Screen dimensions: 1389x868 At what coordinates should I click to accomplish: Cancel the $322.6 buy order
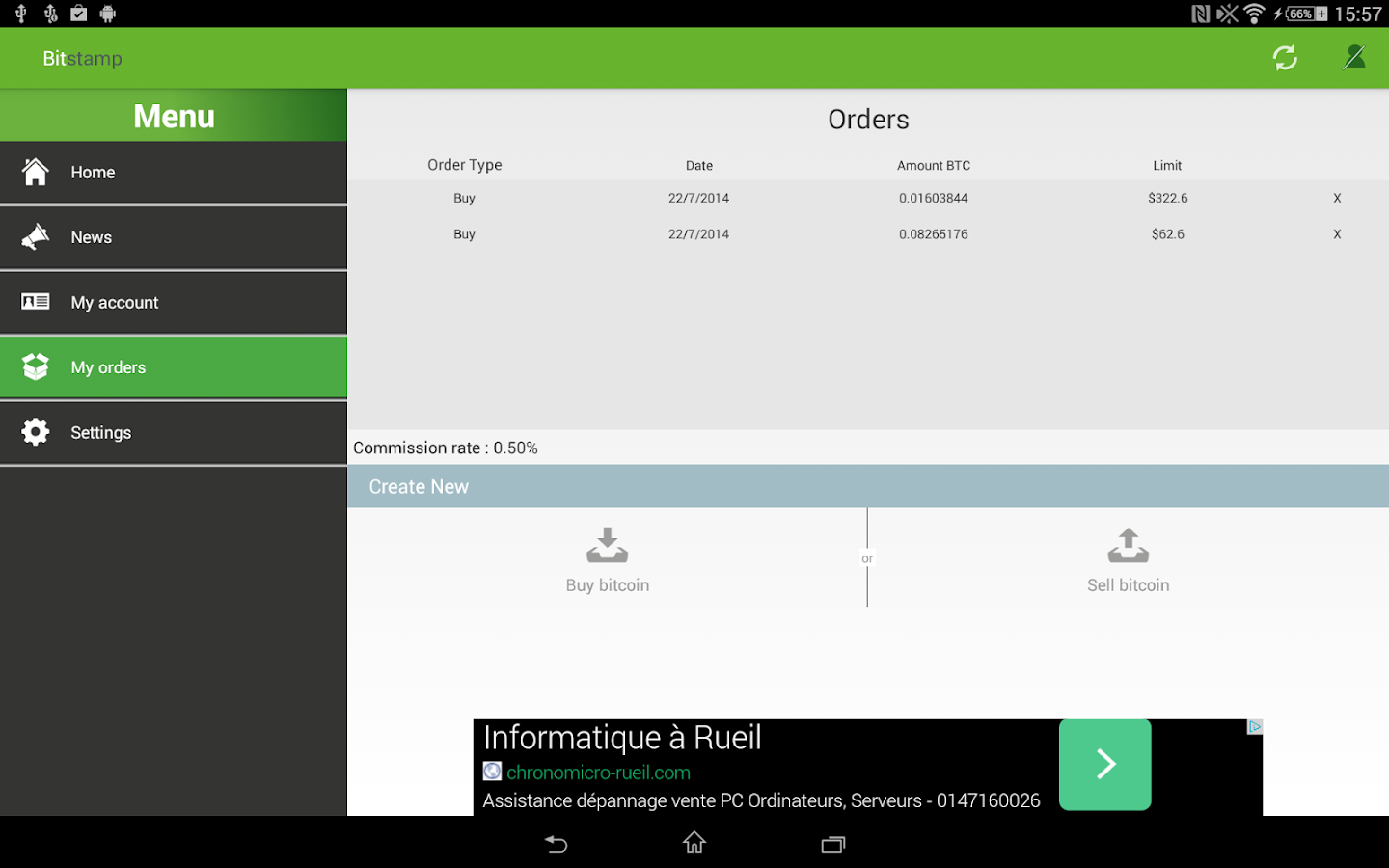click(x=1337, y=198)
